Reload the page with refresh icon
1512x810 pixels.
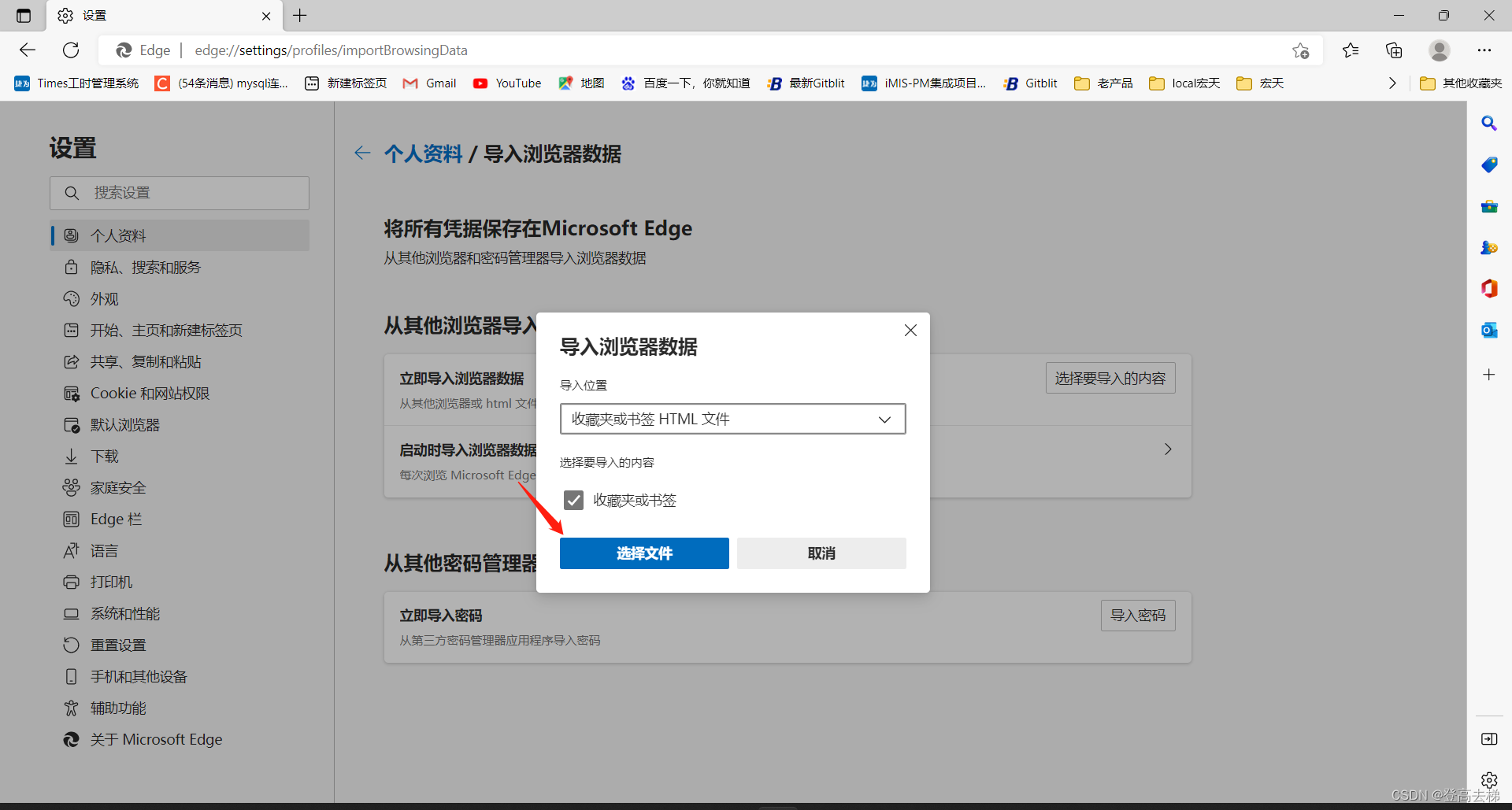(71, 50)
